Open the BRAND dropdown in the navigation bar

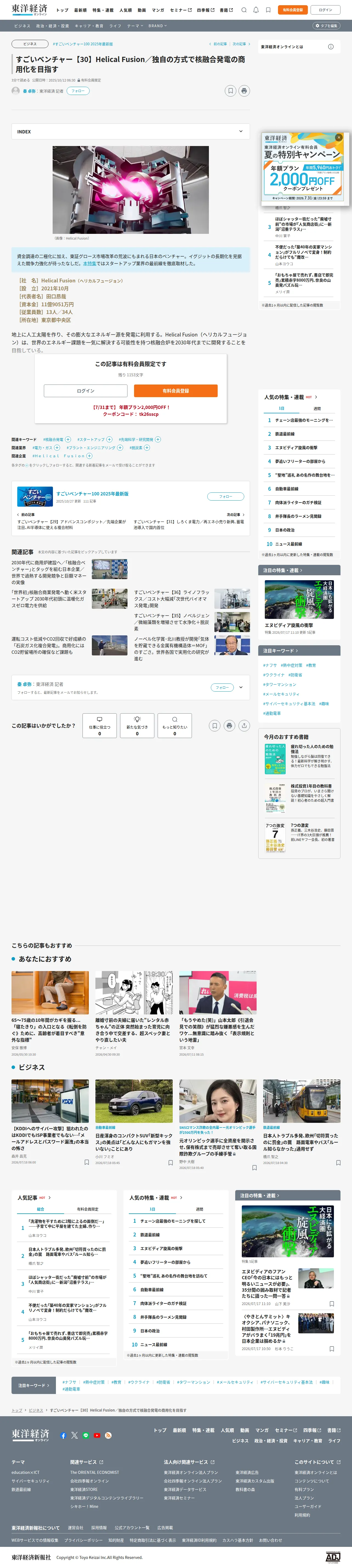[x=157, y=26]
